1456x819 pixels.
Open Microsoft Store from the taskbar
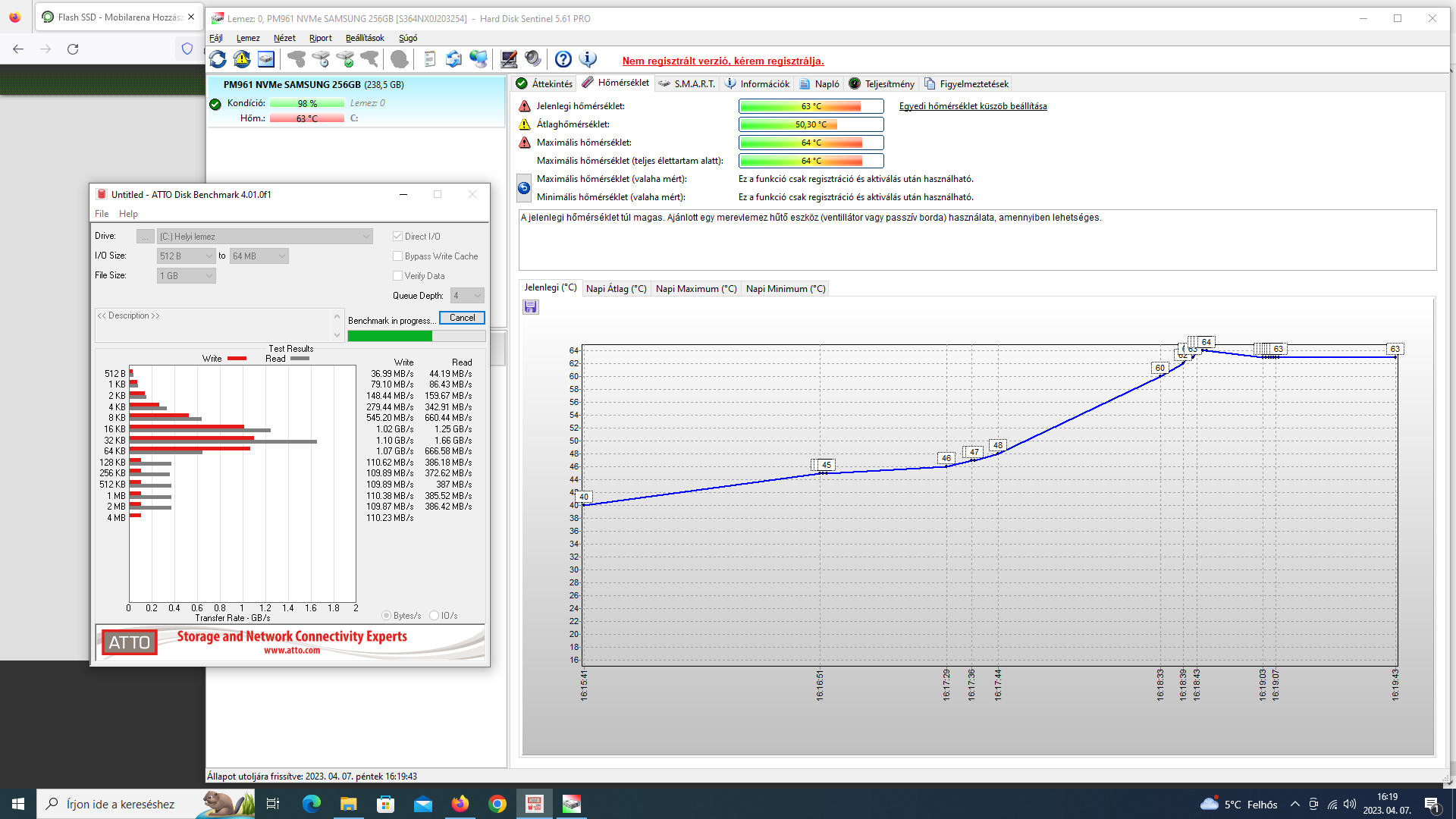(x=385, y=804)
